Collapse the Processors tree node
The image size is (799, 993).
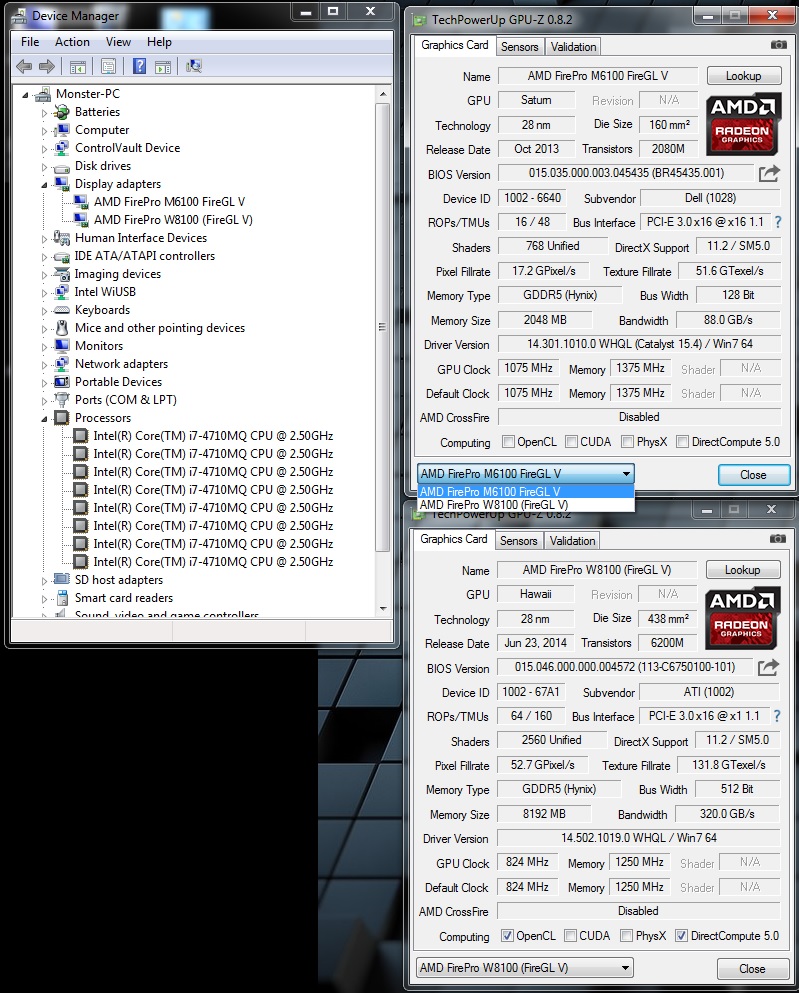point(44,418)
